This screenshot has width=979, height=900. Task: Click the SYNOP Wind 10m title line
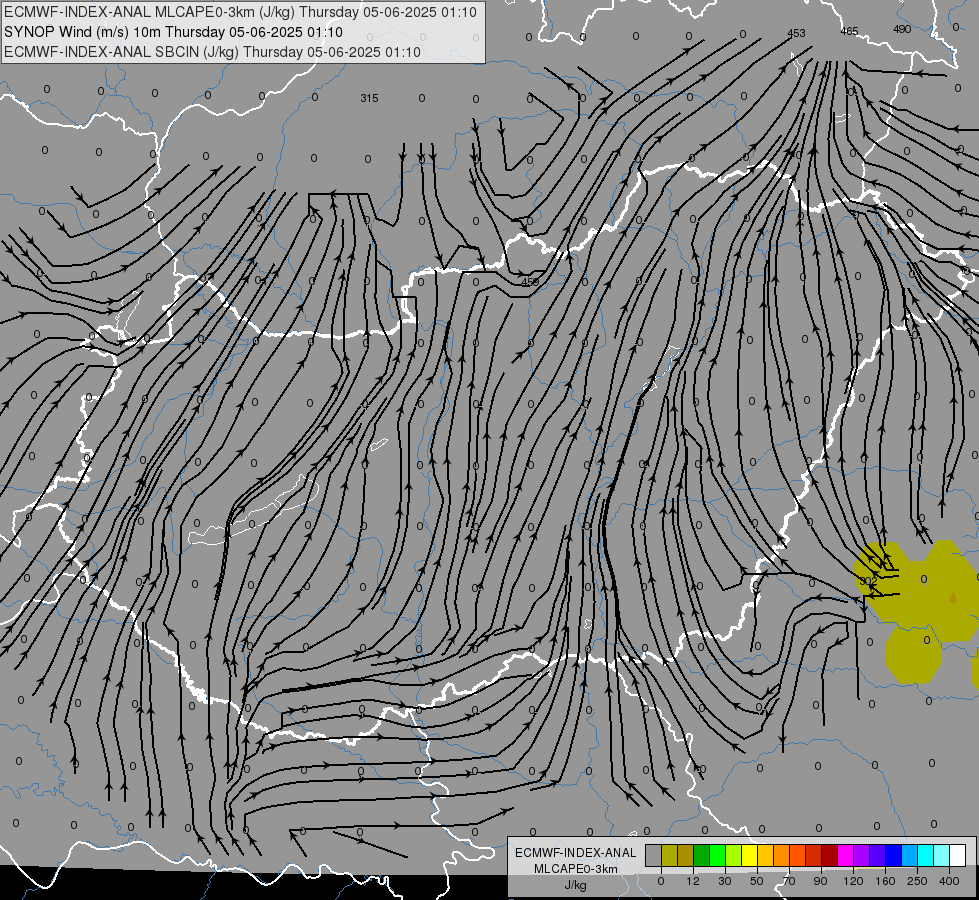[173, 32]
